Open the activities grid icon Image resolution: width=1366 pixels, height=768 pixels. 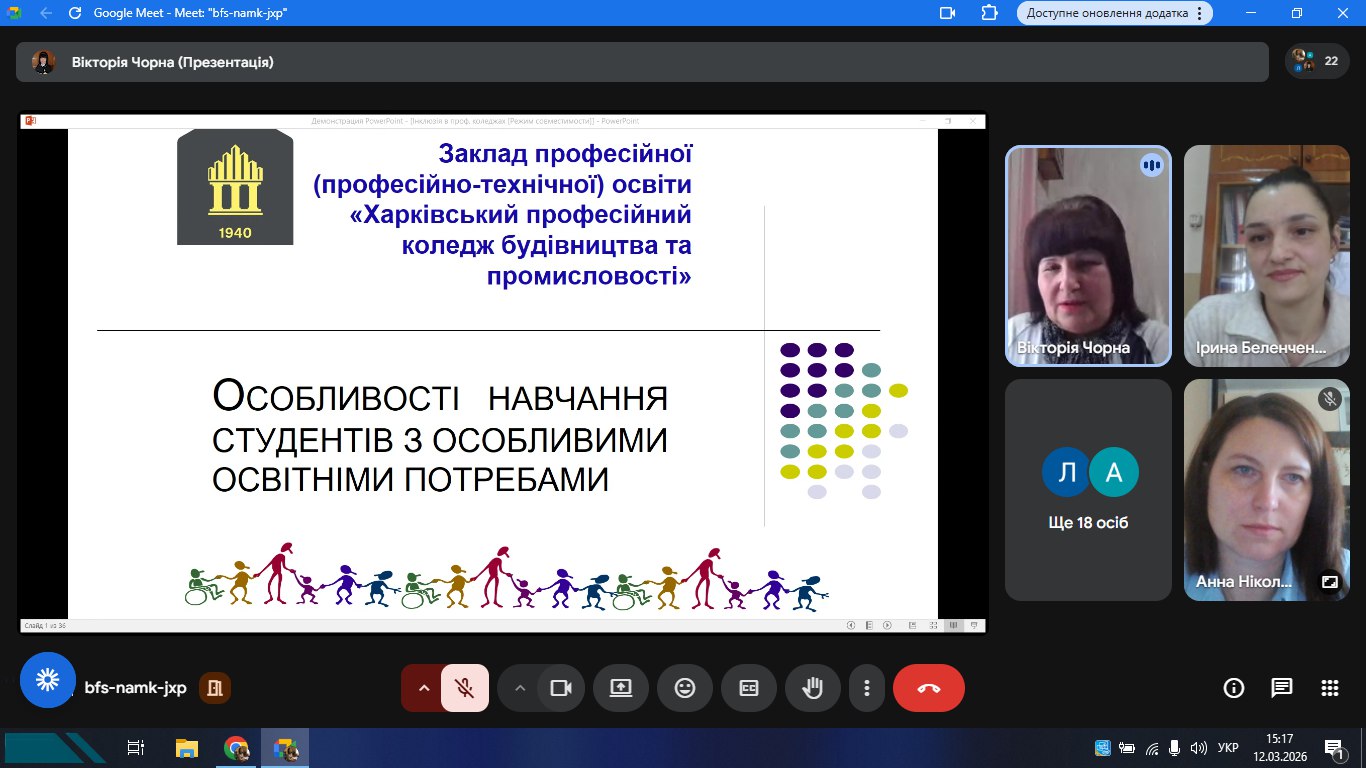[x=1329, y=688]
